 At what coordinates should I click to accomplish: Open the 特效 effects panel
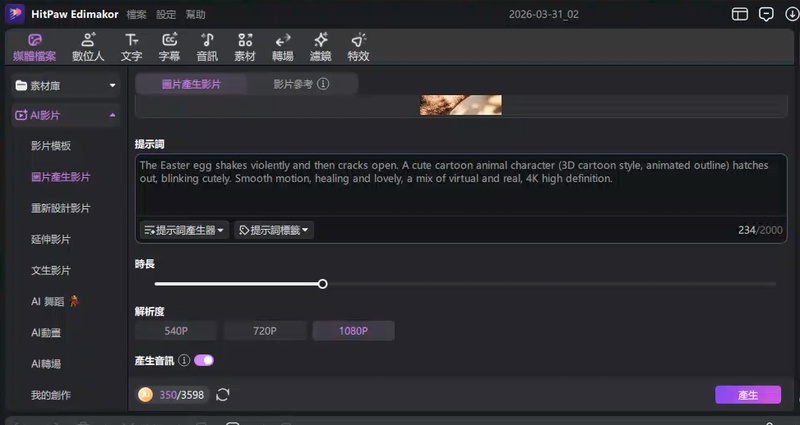(x=358, y=47)
